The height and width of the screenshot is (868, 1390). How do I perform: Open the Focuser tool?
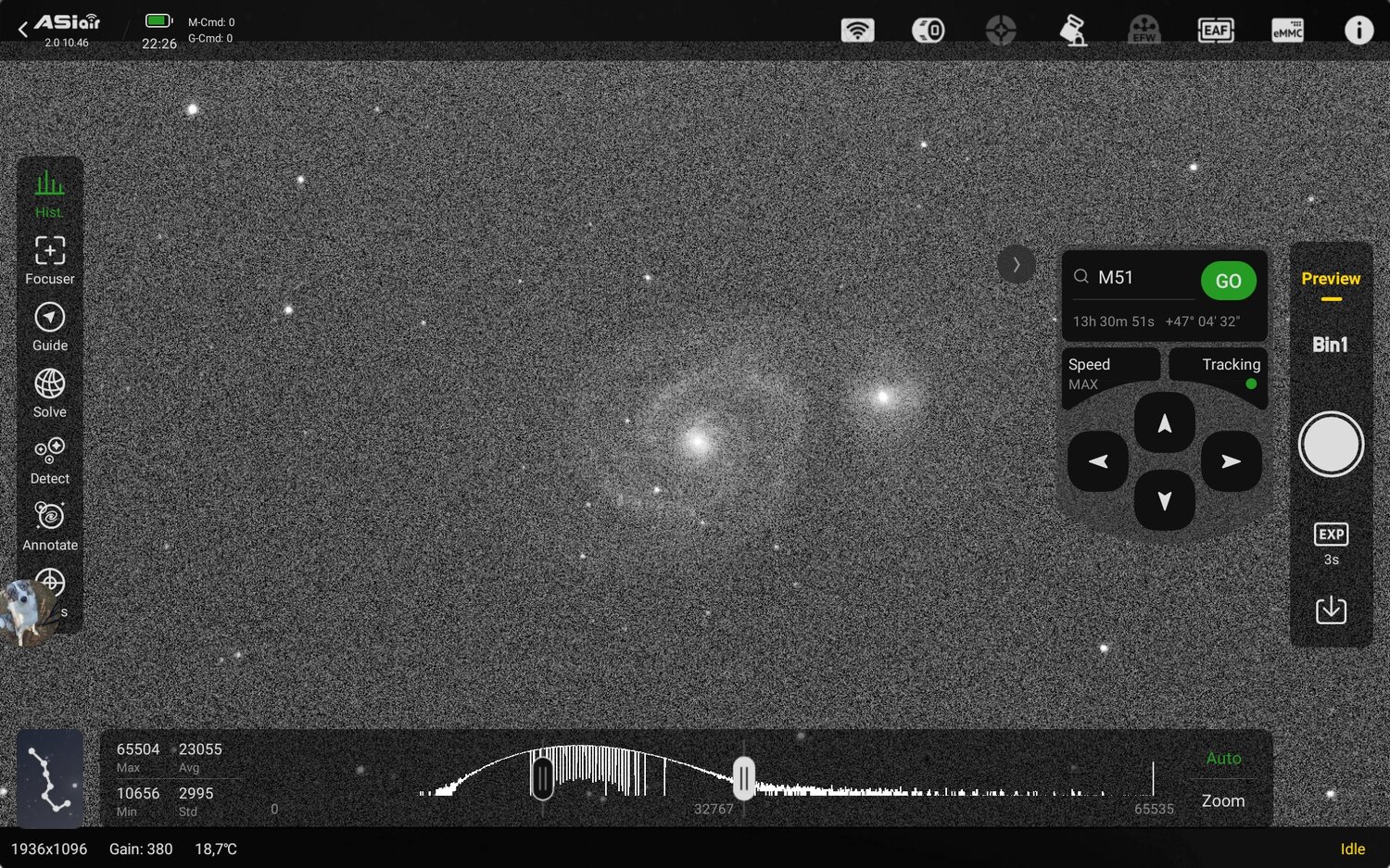pyautogui.click(x=50, y=260)
